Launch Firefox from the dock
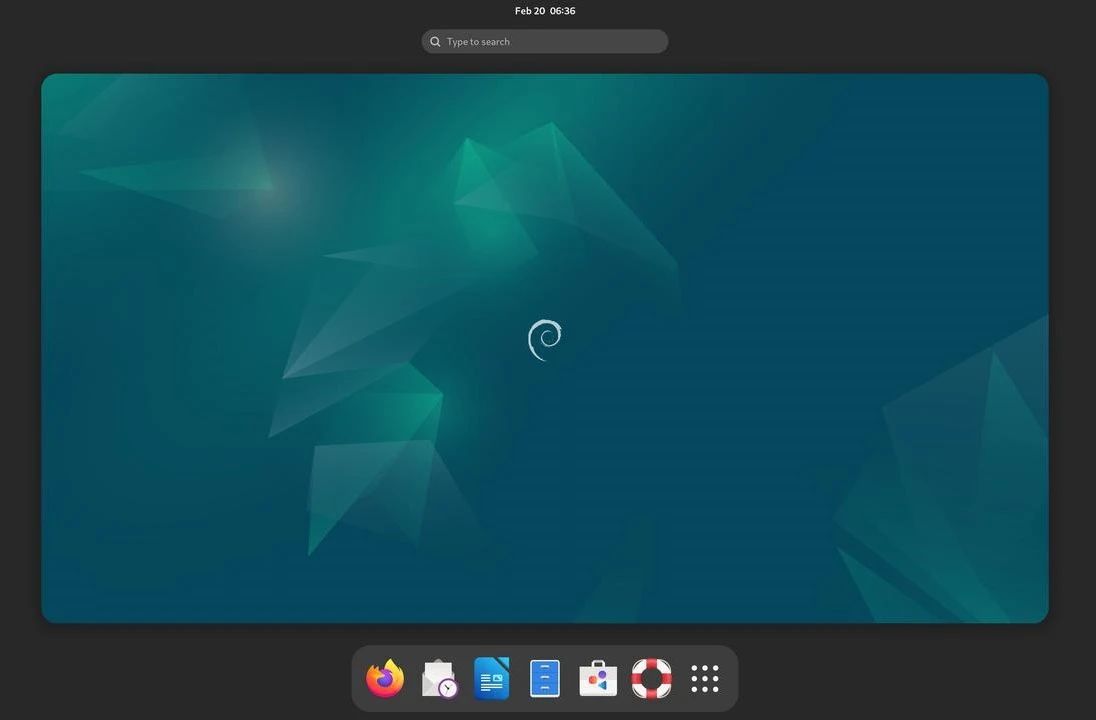Screen dimensions: 1096x720 [x=385, y=679]
